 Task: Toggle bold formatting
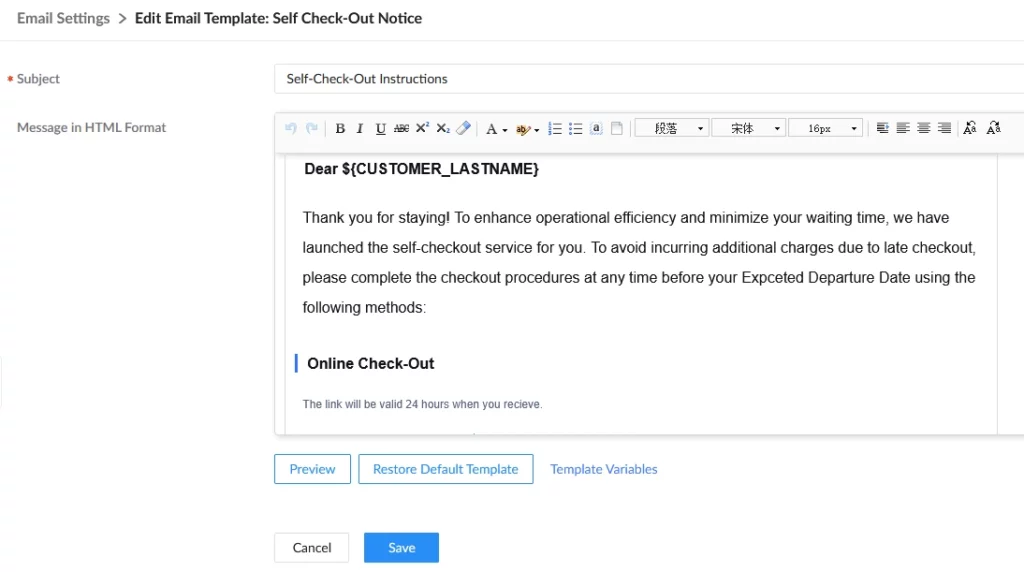coord(340,129)
